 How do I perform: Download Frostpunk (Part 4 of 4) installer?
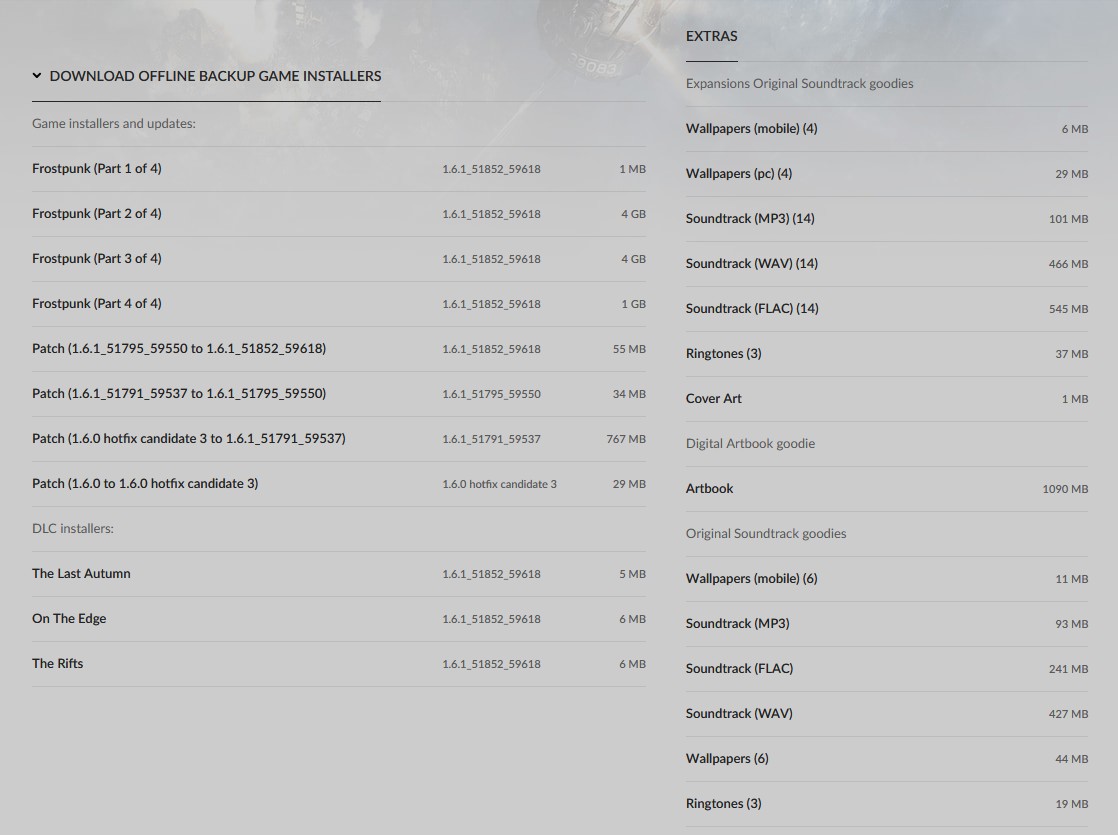(339, 304)
